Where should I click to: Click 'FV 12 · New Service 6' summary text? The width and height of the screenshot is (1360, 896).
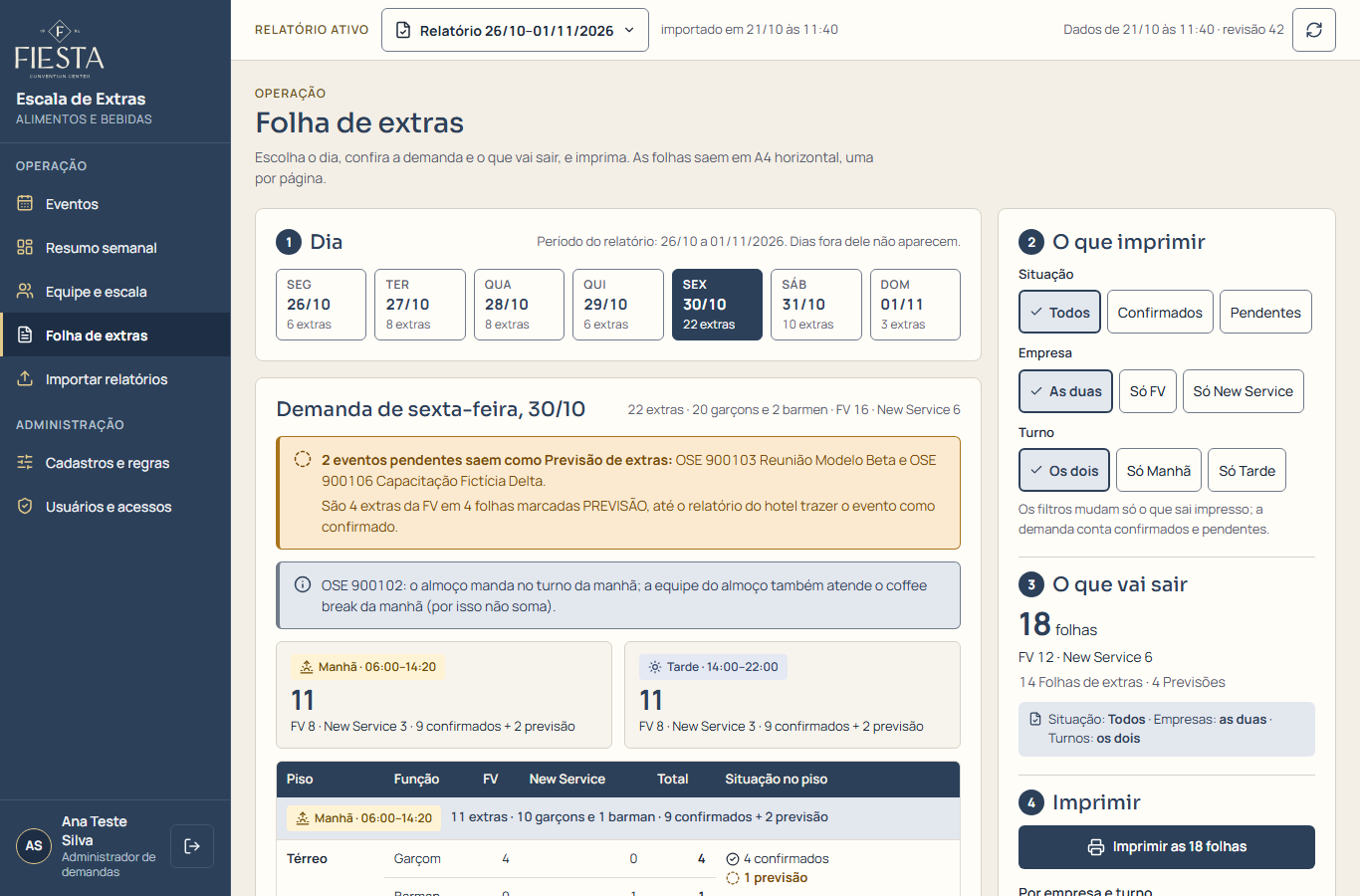click(1085, 657)
